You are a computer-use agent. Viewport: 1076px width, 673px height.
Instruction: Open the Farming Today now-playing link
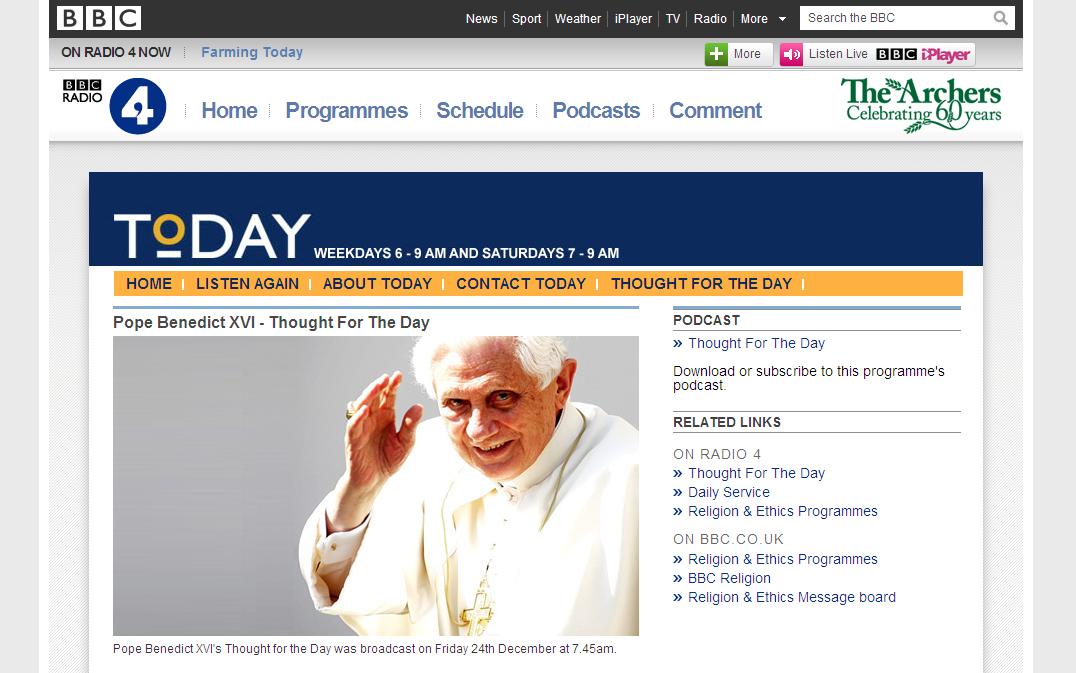click(252, 52)
